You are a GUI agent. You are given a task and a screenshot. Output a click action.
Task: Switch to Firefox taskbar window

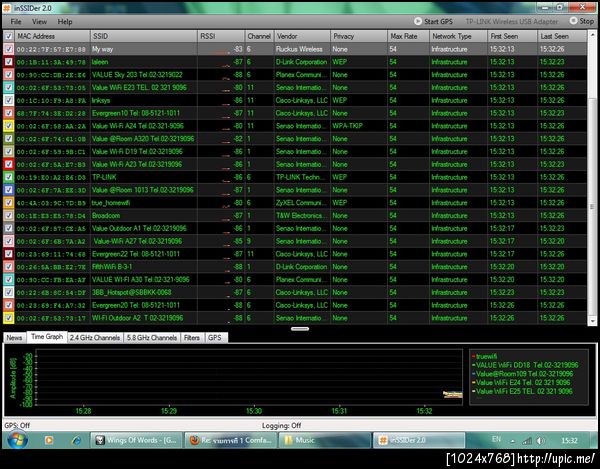pos(231,440)
